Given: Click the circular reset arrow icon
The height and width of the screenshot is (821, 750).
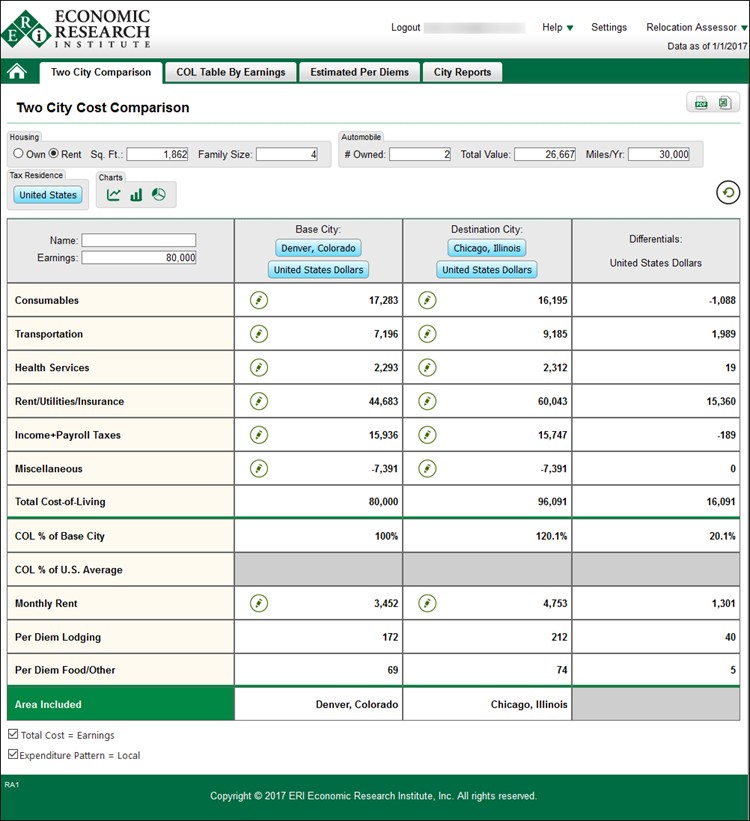Looking at the screenshot, I should (x=728, y=193).
